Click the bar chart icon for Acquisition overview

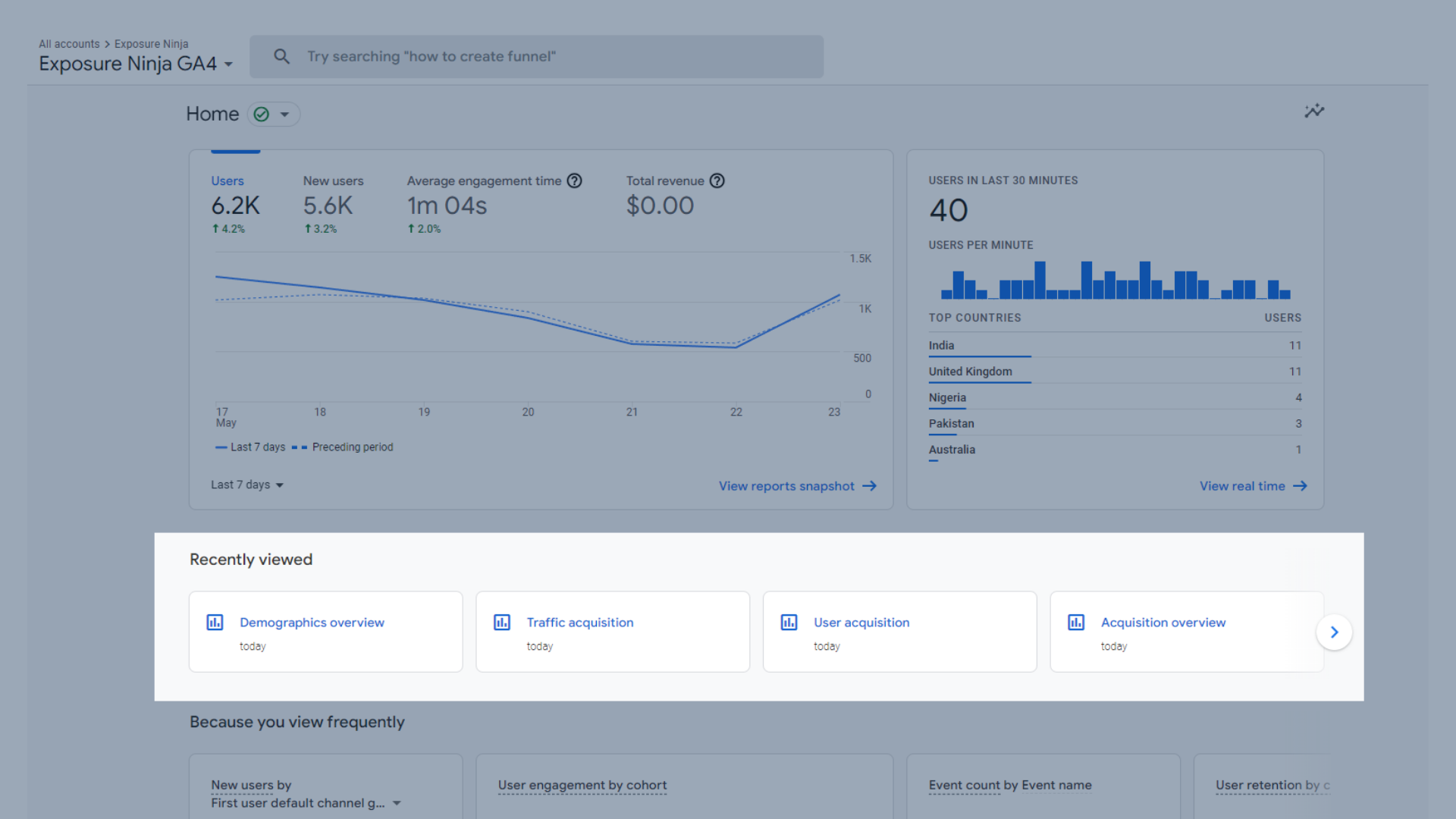(1076, 622)
